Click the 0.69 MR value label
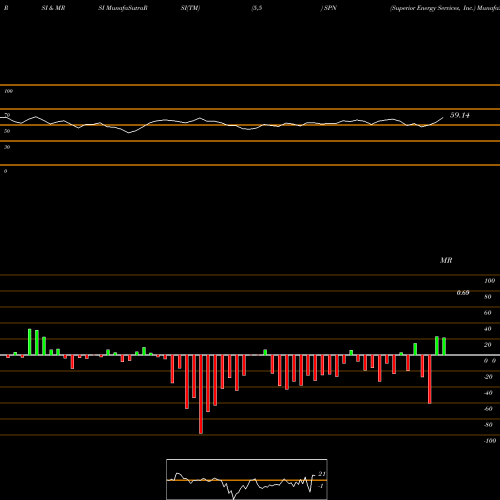500x500 pixels. pyautogui.click(x=463, y=293)
